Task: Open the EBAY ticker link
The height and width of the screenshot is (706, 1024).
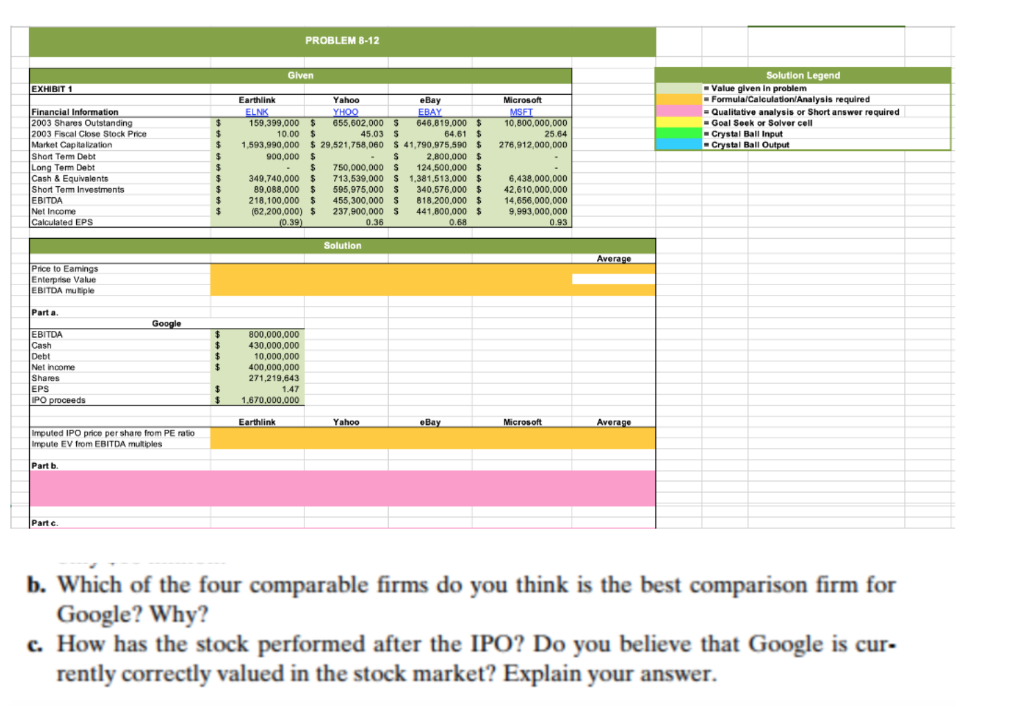Action: click(430, 112)
